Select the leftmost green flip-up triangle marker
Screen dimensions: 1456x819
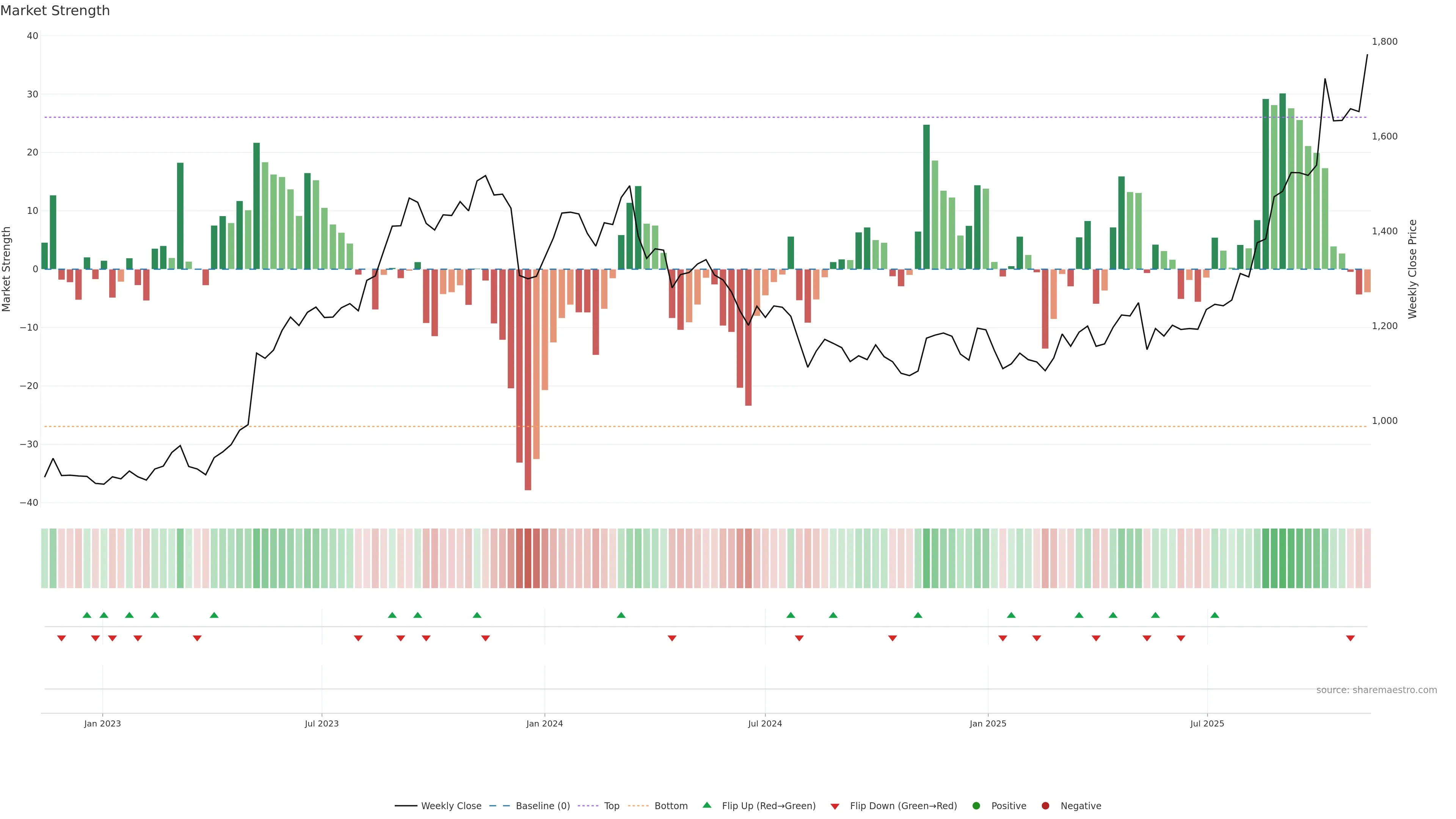[x=87, y=615]
